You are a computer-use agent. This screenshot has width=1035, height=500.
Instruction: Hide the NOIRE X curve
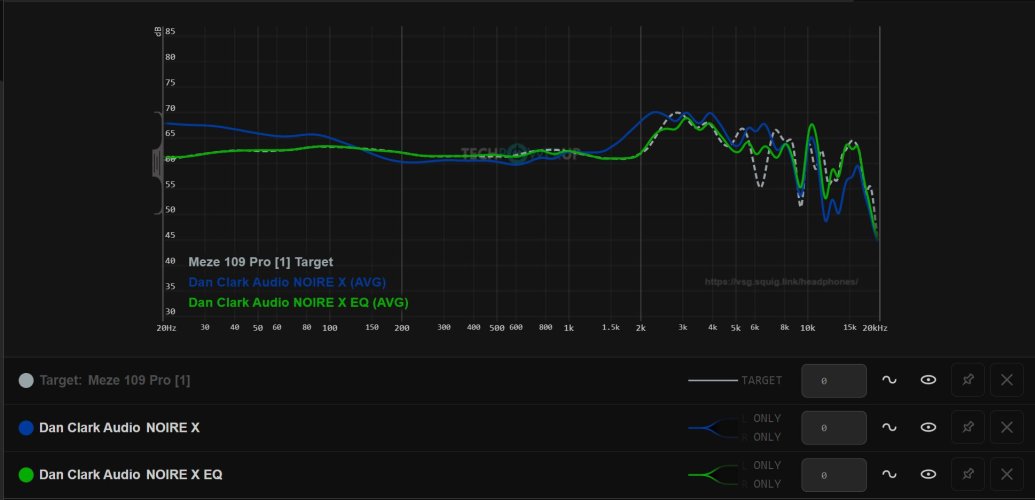click(x=928, y=427)
